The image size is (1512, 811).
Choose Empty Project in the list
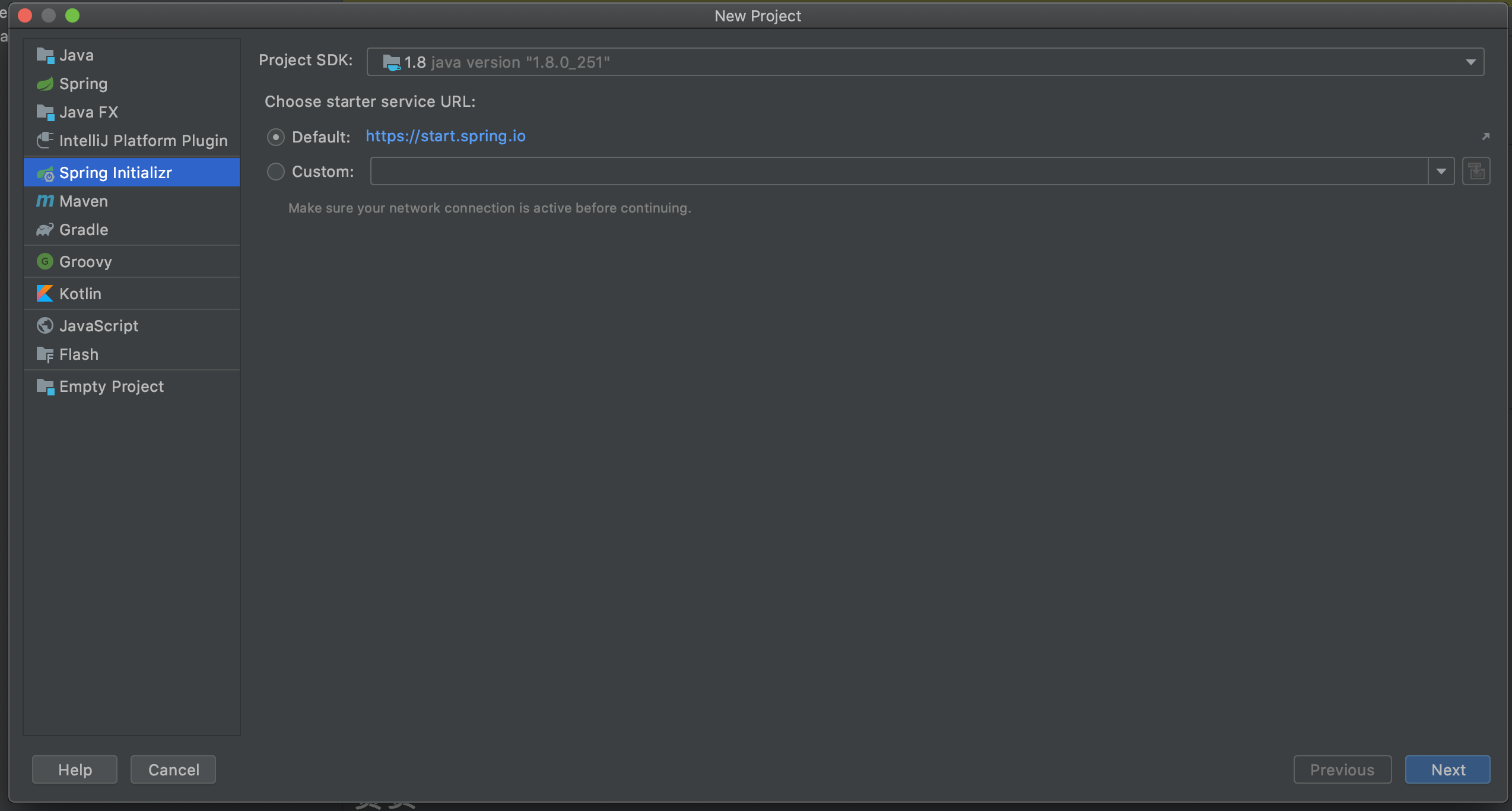(112, 387)
